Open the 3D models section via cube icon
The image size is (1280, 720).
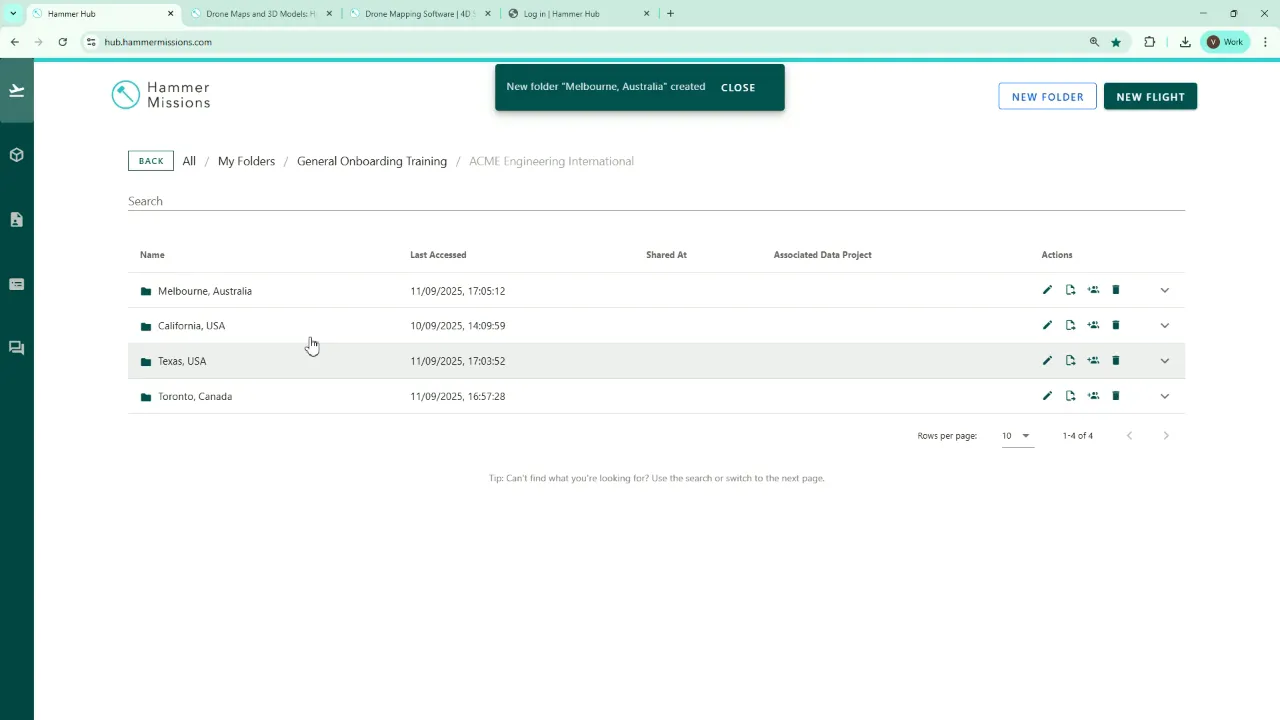click(16, 154)
